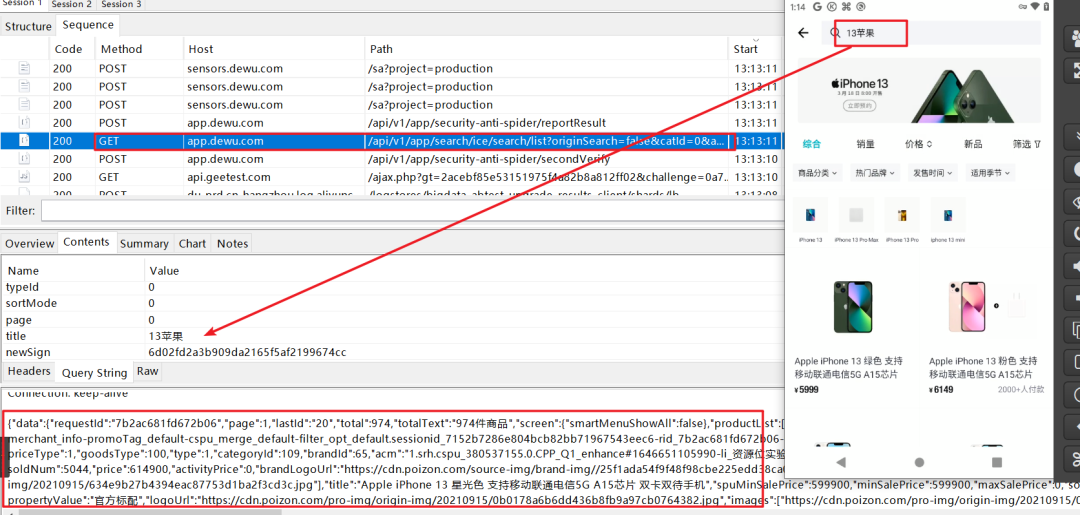
Task: Sort the request list by the Start column
Action: 754,49
